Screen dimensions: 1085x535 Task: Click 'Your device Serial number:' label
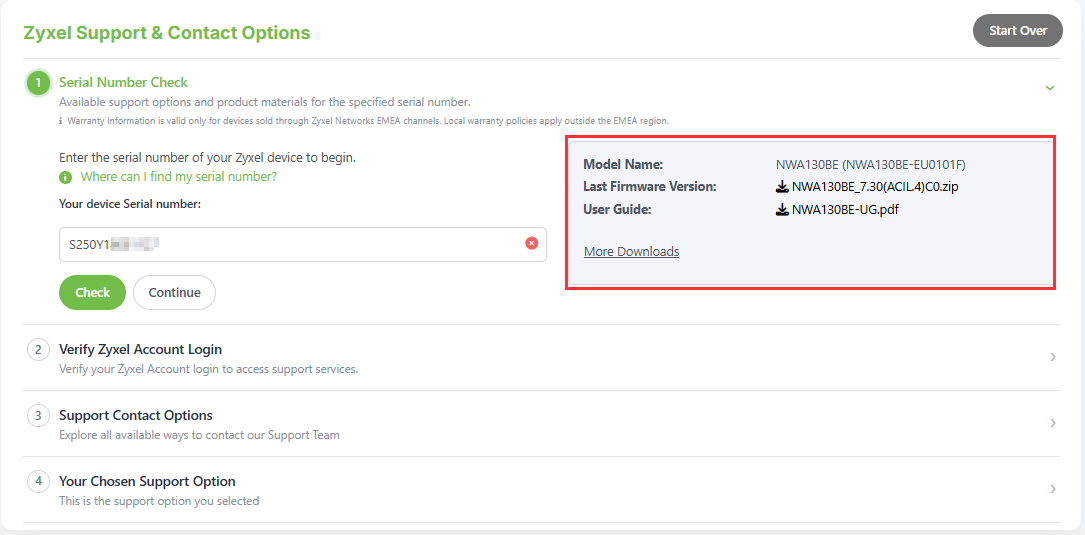coord(130,203)
